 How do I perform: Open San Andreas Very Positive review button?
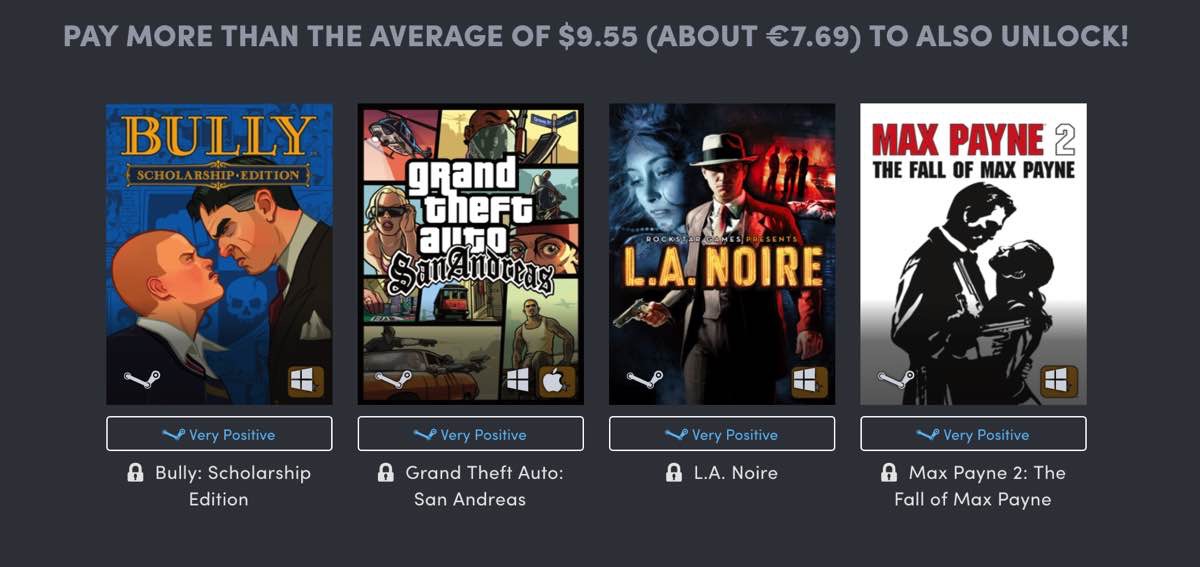(470, 434)
